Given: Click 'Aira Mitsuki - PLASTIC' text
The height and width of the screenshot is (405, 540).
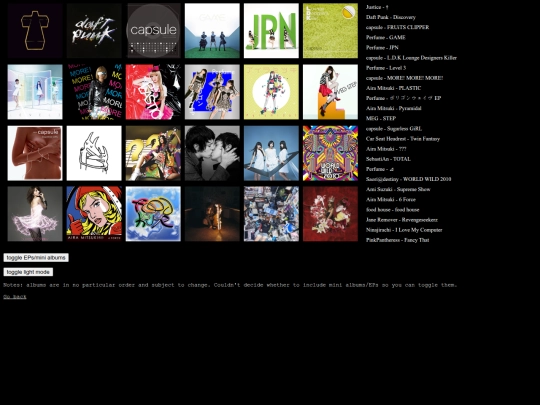Looking at the screenshot, I should pos(393,88).
